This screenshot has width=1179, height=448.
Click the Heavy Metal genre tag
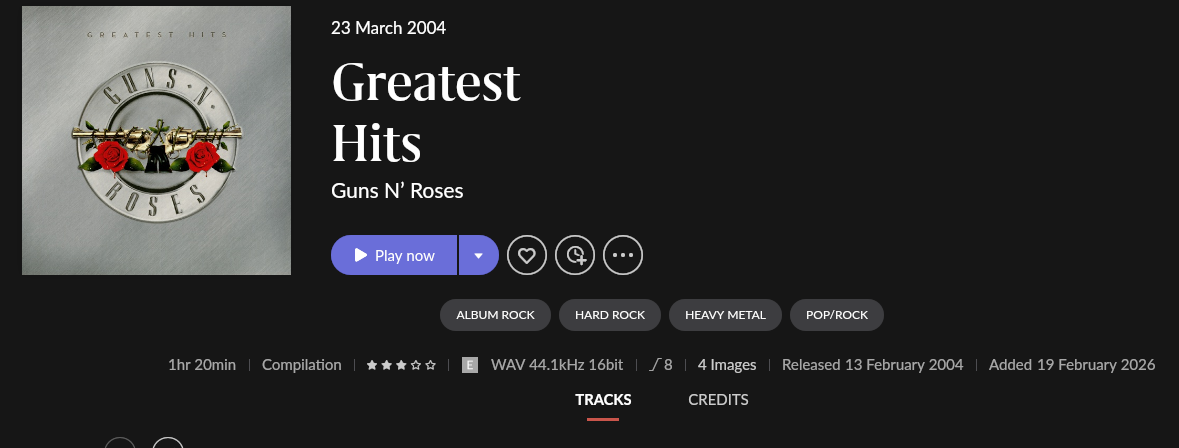pos(725,315)
